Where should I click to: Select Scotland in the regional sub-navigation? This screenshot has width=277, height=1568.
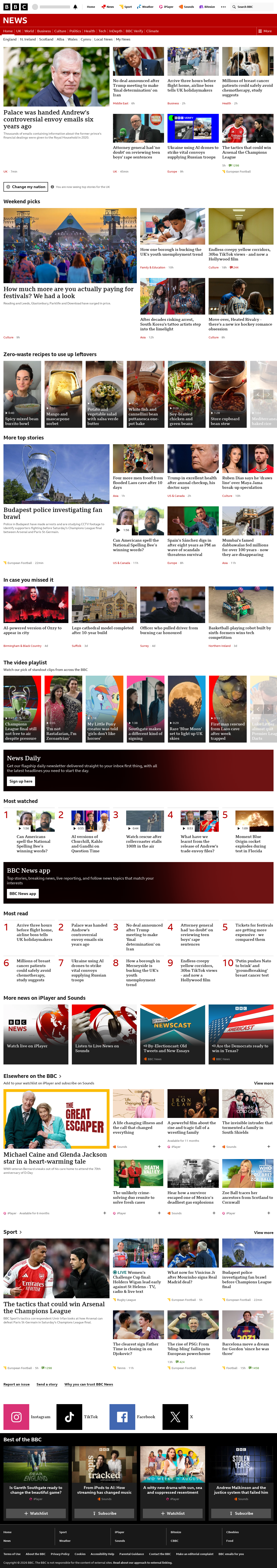pos(46,40)
